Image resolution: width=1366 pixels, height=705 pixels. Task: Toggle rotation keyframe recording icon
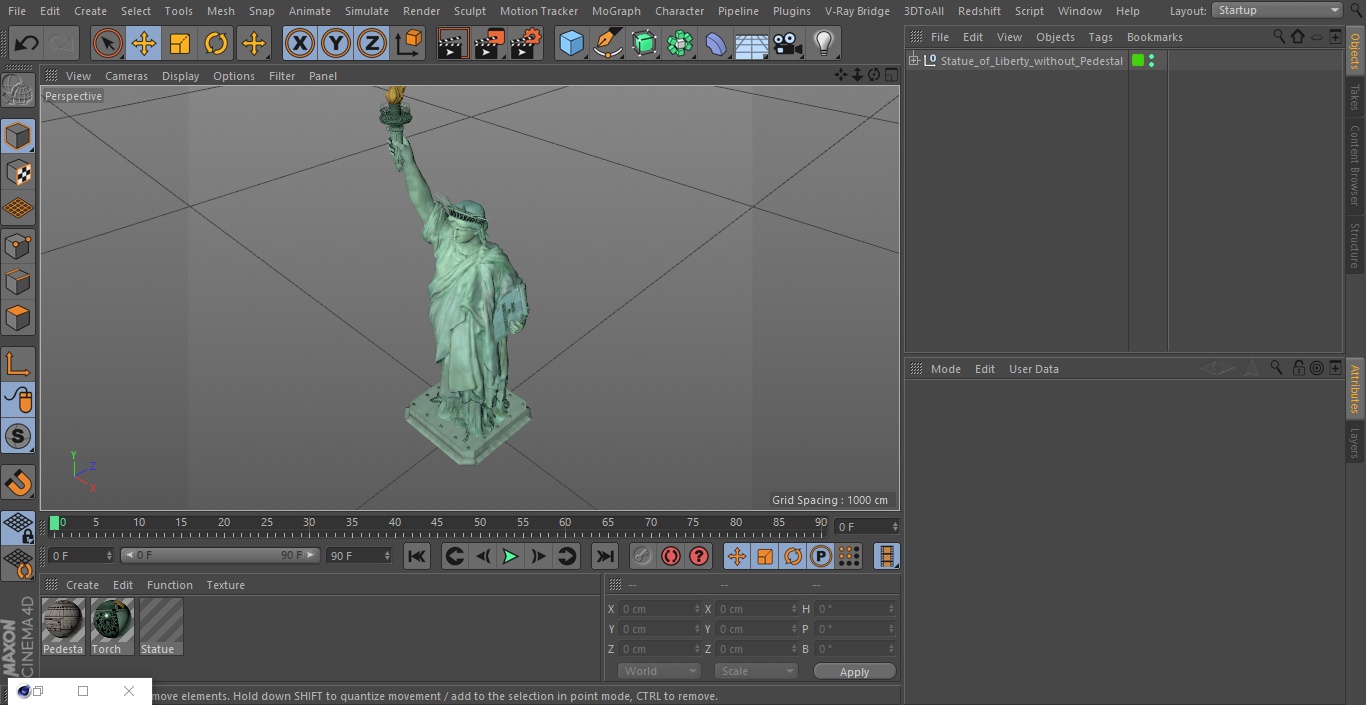pos(793,556)
